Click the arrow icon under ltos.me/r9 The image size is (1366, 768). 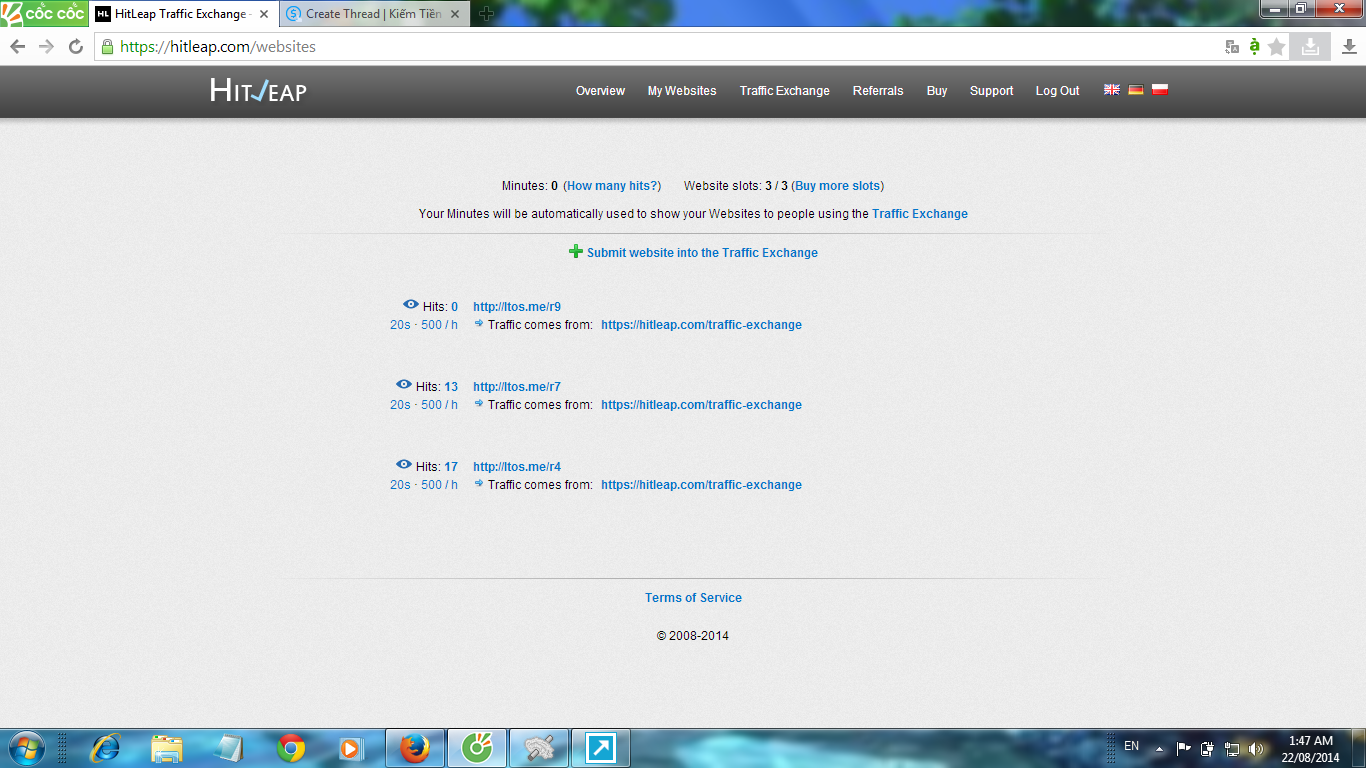click(x=479, y=323)
